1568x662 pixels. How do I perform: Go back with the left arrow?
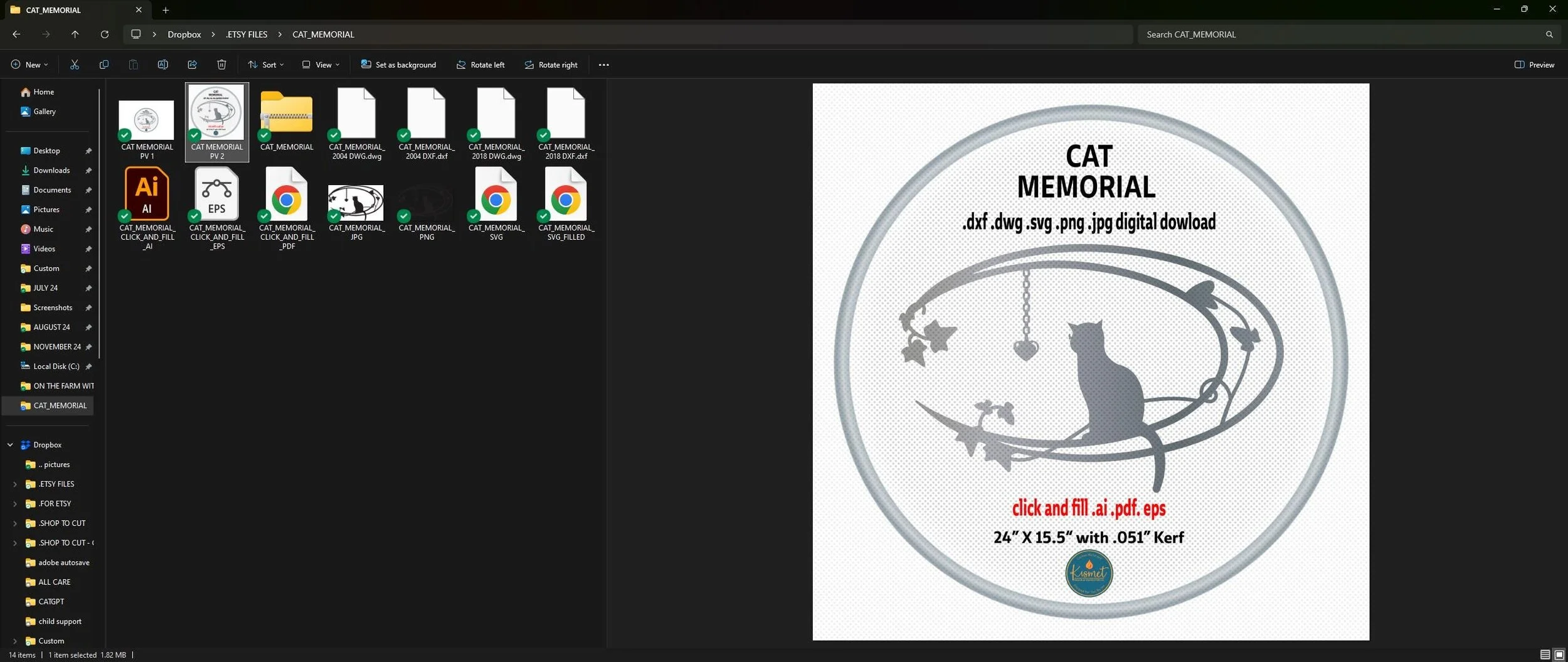tap(16, 35)
